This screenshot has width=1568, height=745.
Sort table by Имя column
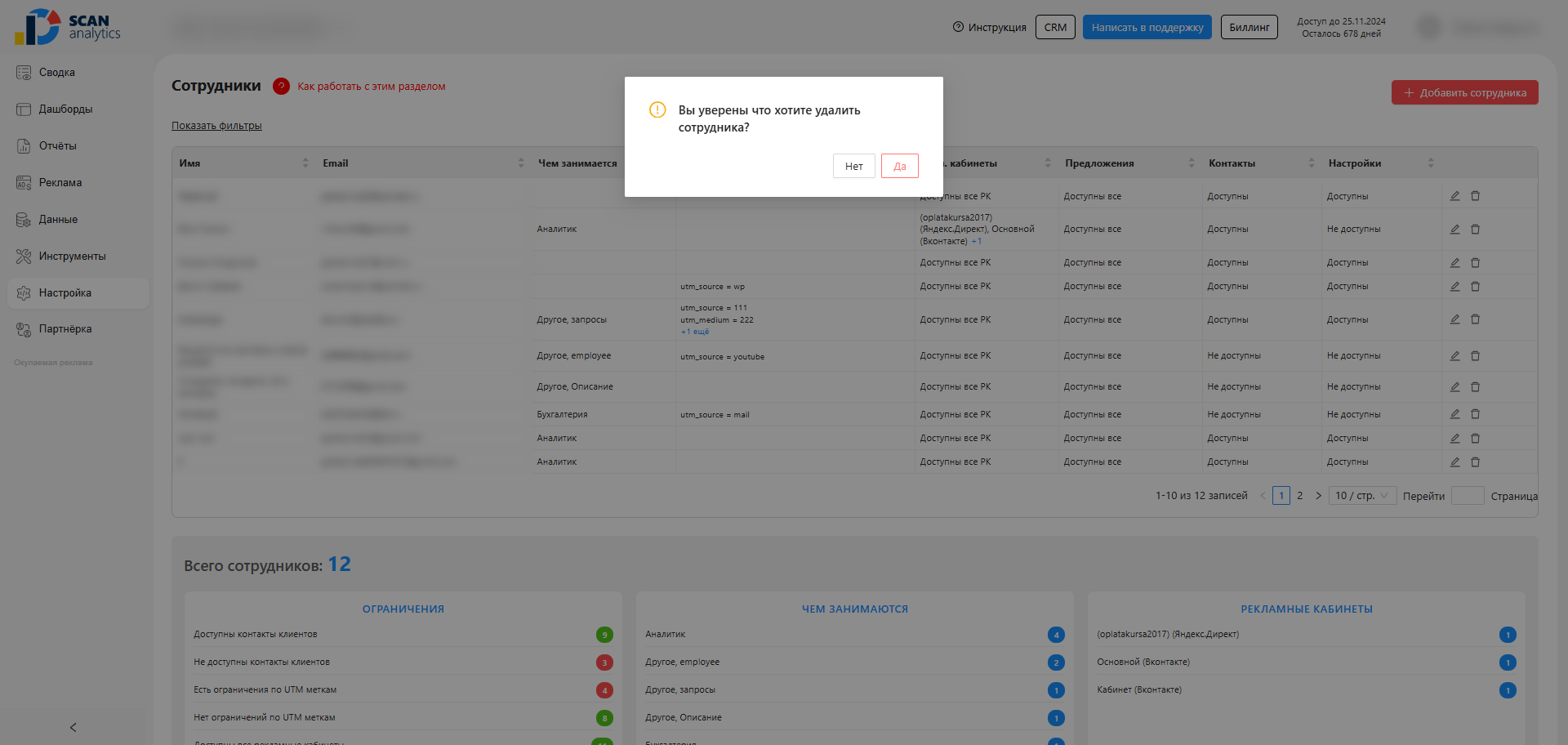point(305,163)
